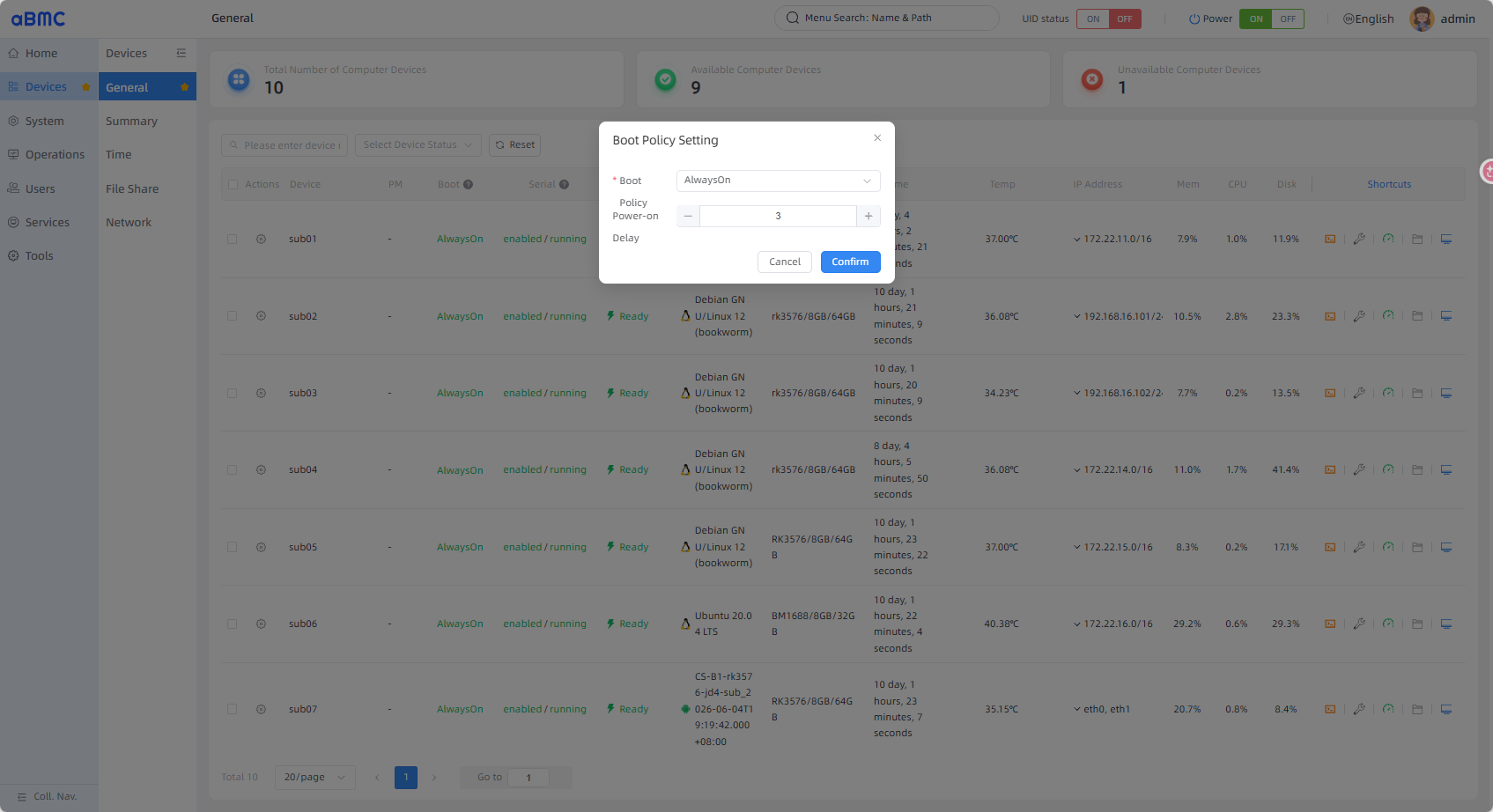Click the Serial column help icon

(x=565, y=185)
